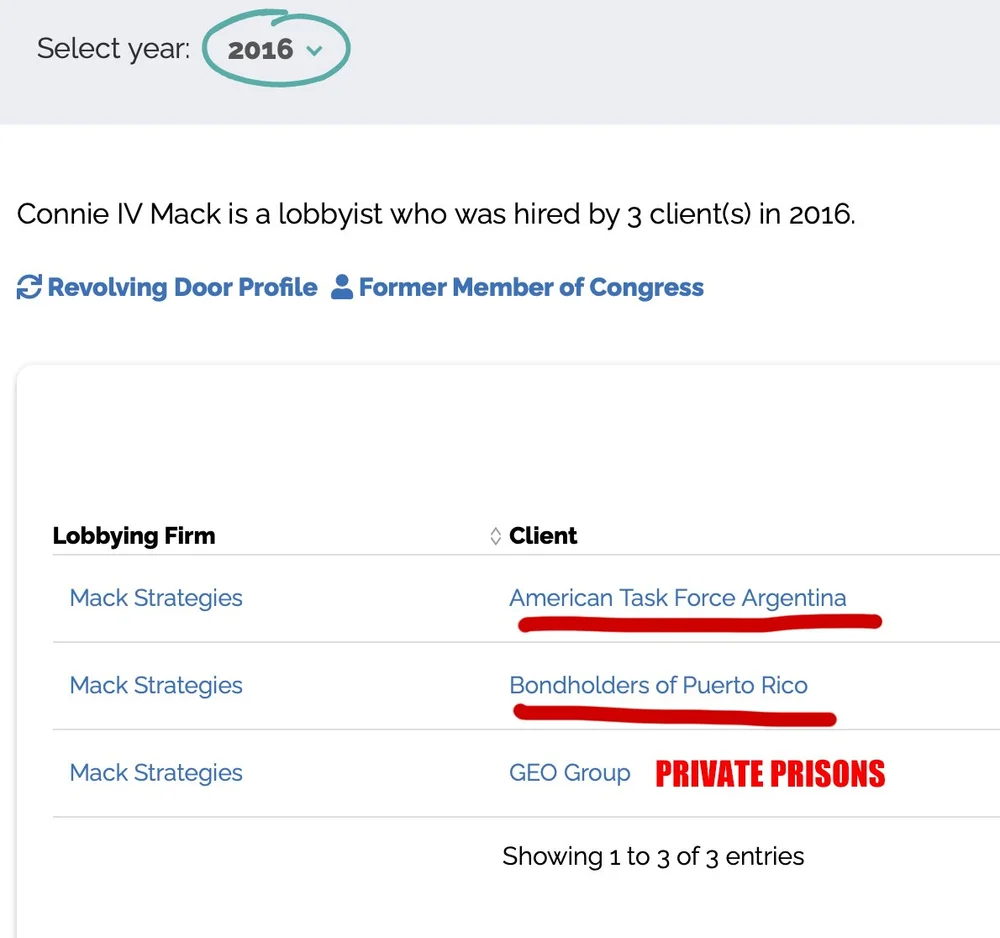The height and width of the screenshot is (938, 1000).
Task: Click the revolving door arrows icon
Action: [x=29, y=288]
